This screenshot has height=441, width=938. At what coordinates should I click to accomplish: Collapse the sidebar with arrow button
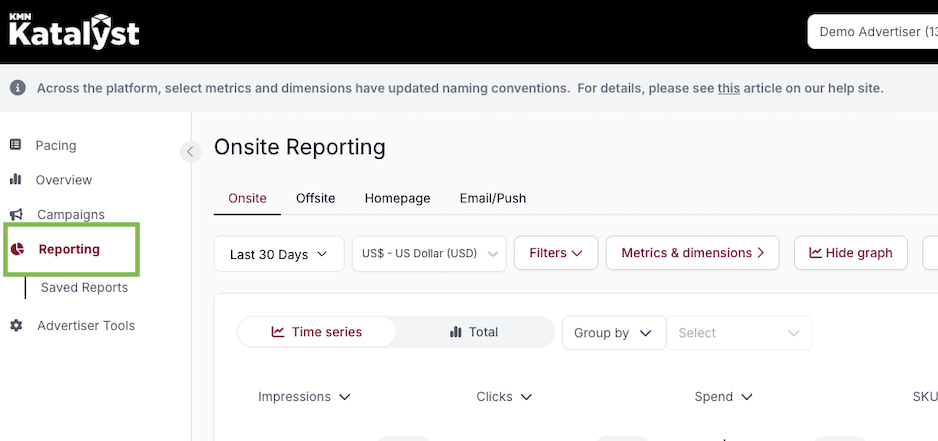click(x=190, y=151)
